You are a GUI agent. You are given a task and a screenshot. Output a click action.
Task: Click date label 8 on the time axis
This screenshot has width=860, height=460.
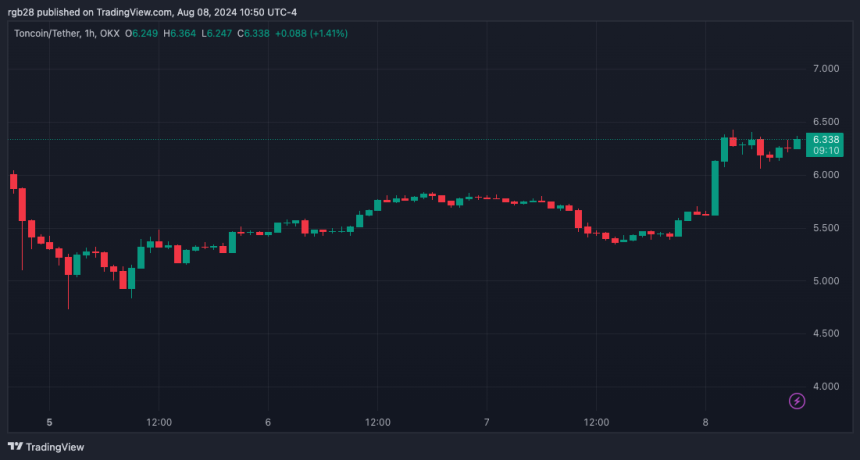(x=705, y=422)
